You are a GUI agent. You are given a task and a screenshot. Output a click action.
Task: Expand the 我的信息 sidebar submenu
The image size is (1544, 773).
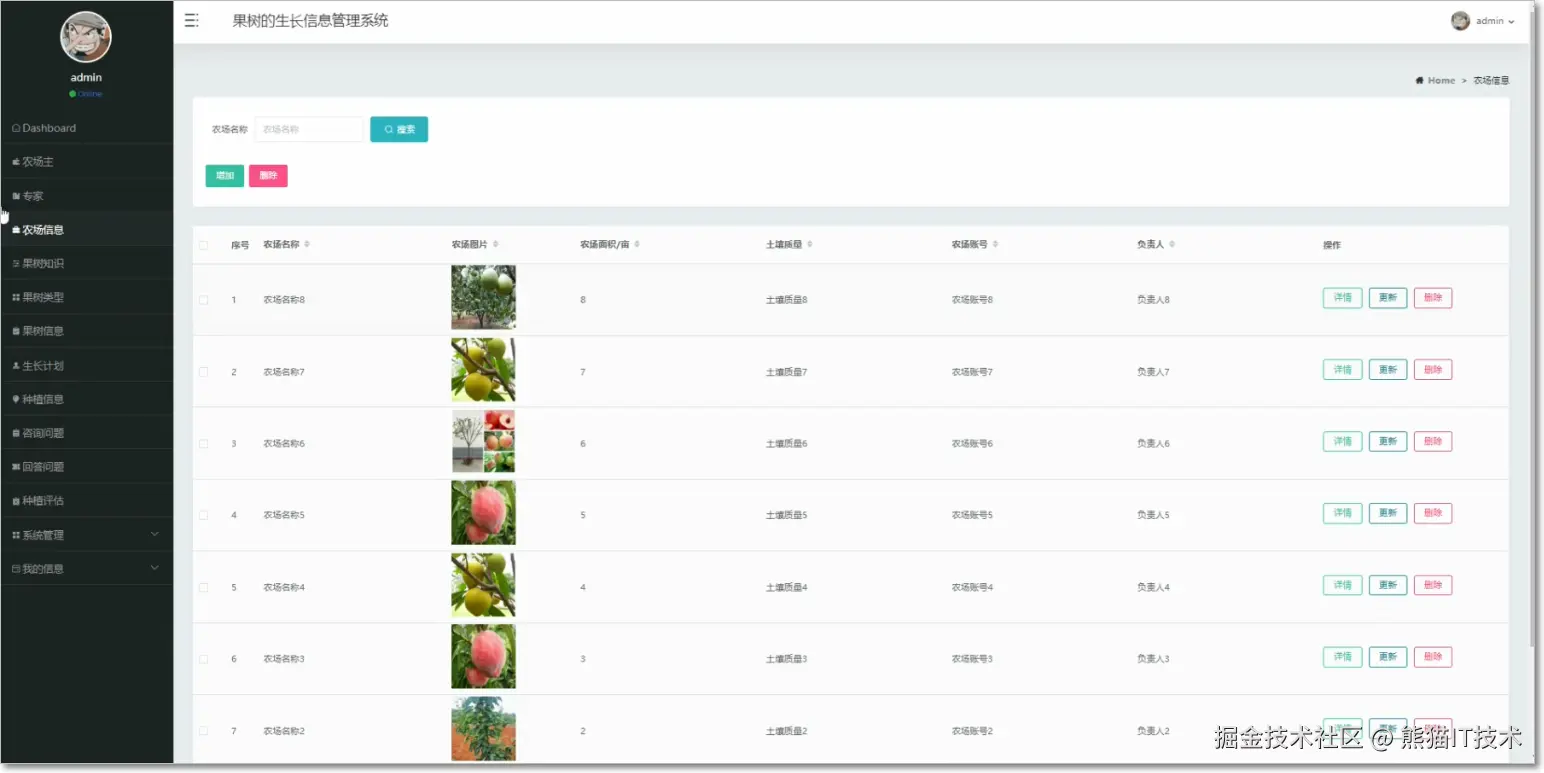[x=86, y=569]
